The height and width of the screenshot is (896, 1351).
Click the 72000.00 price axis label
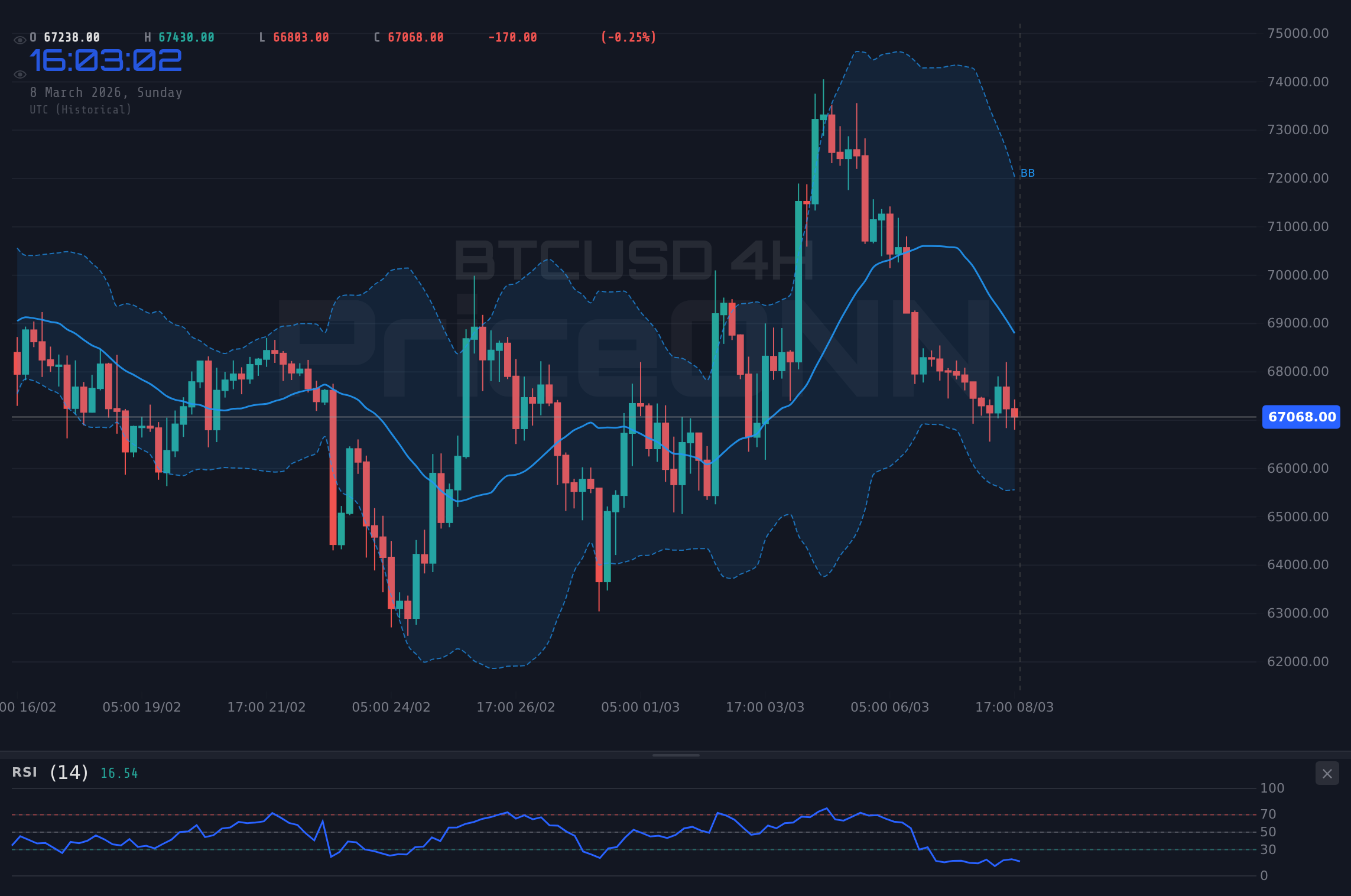coord(1298,178)
